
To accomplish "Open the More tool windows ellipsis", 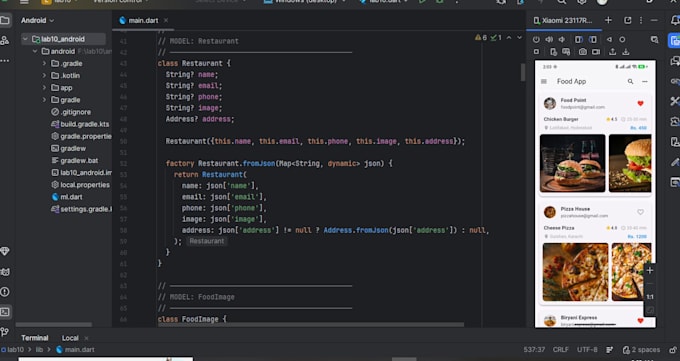I will coord(5,61).
